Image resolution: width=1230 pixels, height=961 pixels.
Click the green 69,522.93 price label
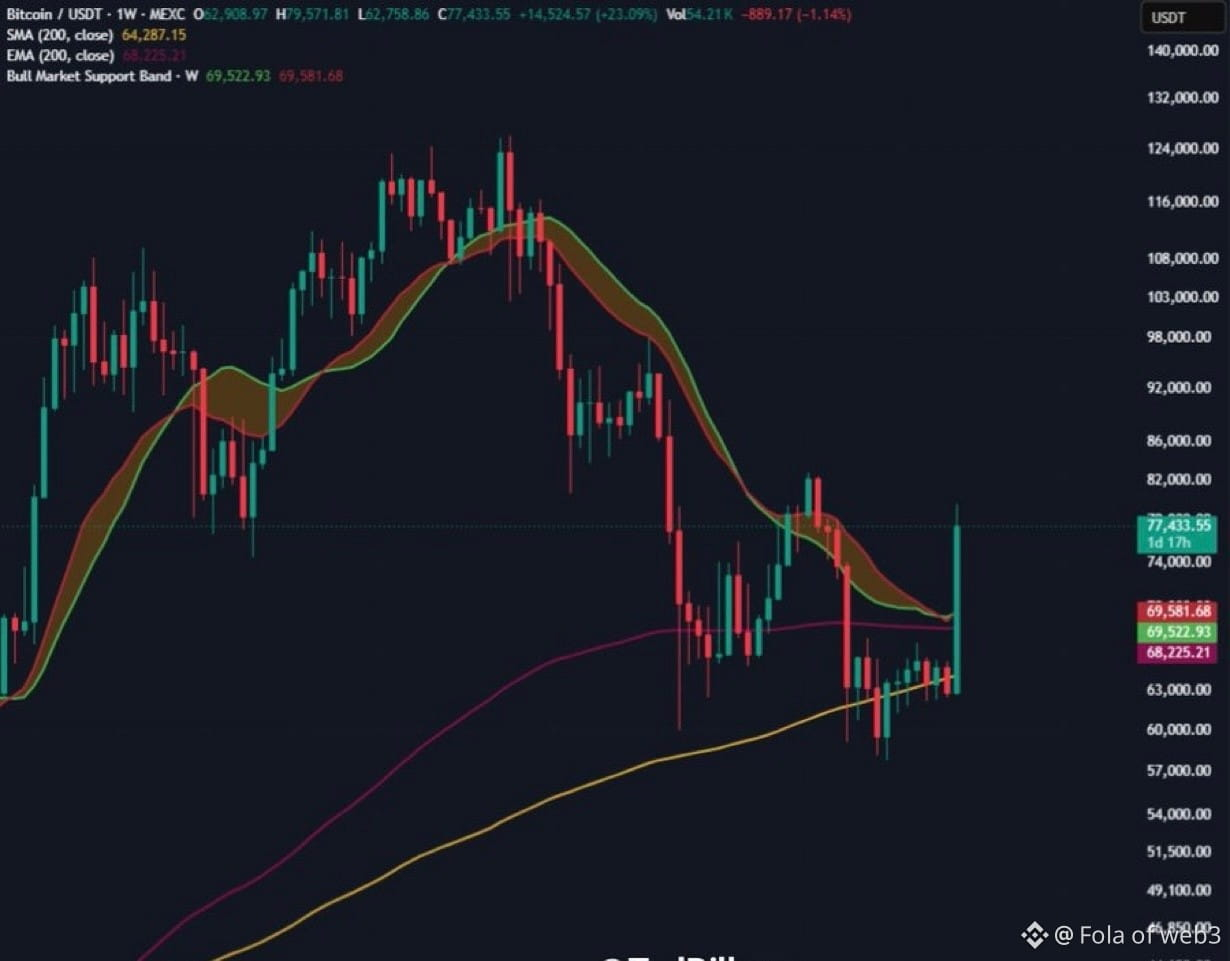pos(1178,632)
